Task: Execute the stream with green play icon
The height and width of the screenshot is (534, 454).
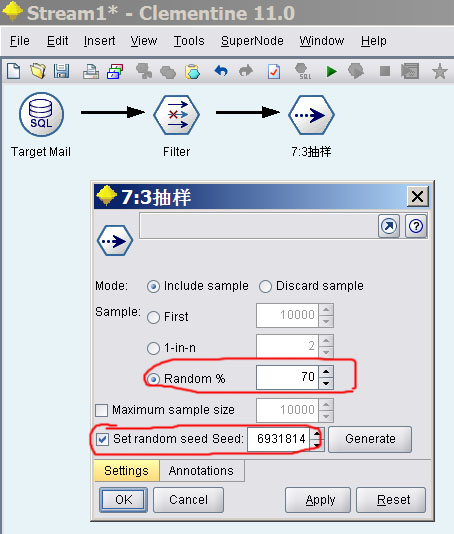Action: tap(331, 72)
